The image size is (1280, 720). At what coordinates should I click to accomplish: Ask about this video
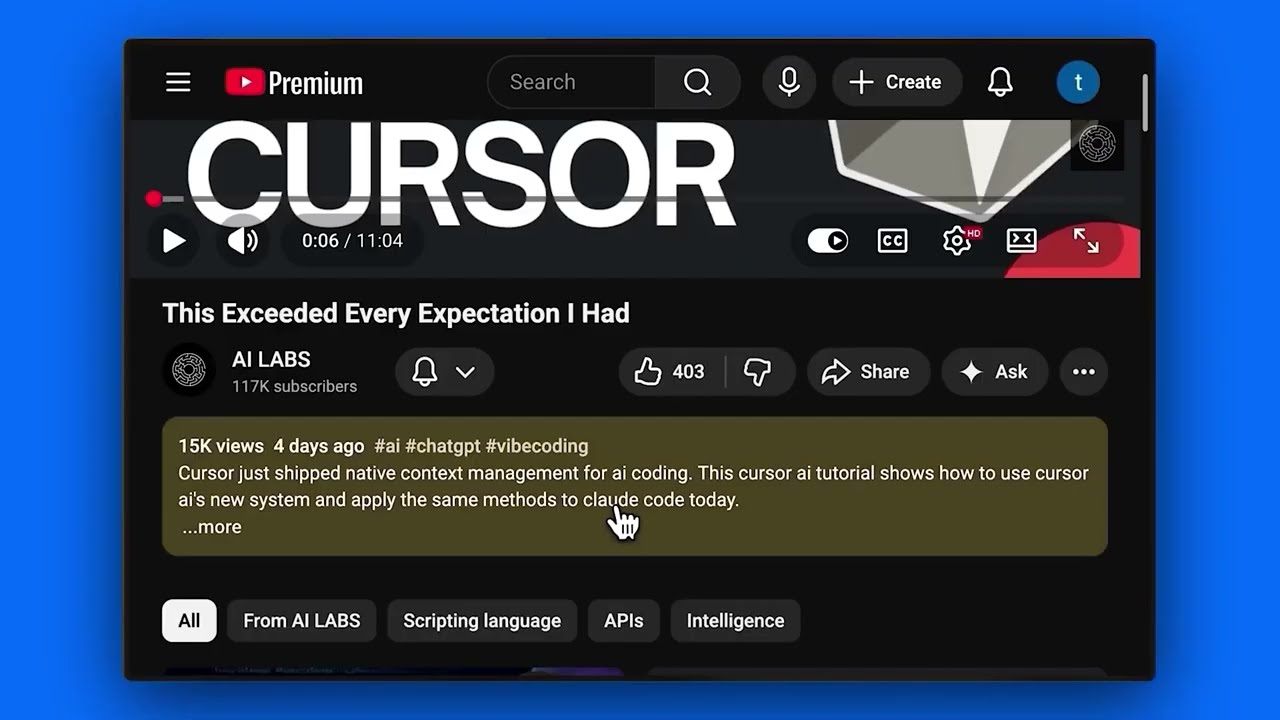[x=994, y=372]
